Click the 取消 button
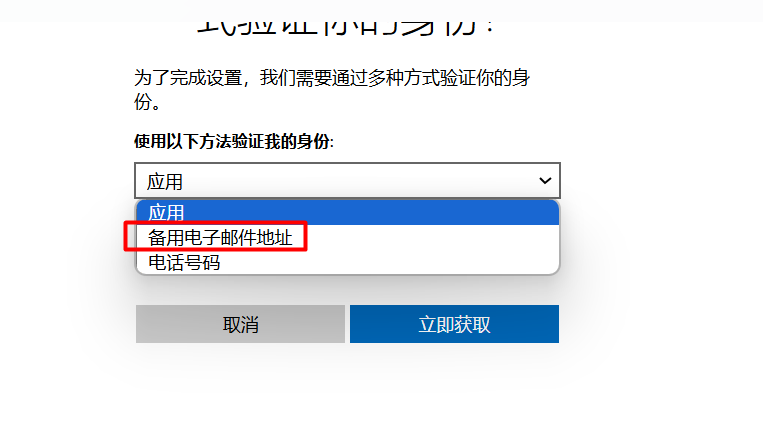 tap(240, 324)
